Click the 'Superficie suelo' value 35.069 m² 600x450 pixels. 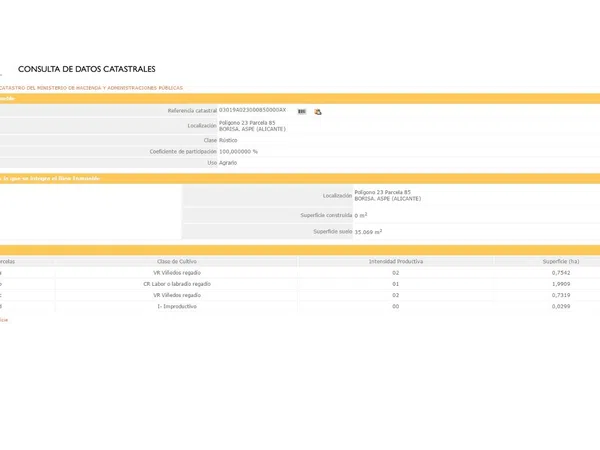pyautogui.click(x=369, y=231)
